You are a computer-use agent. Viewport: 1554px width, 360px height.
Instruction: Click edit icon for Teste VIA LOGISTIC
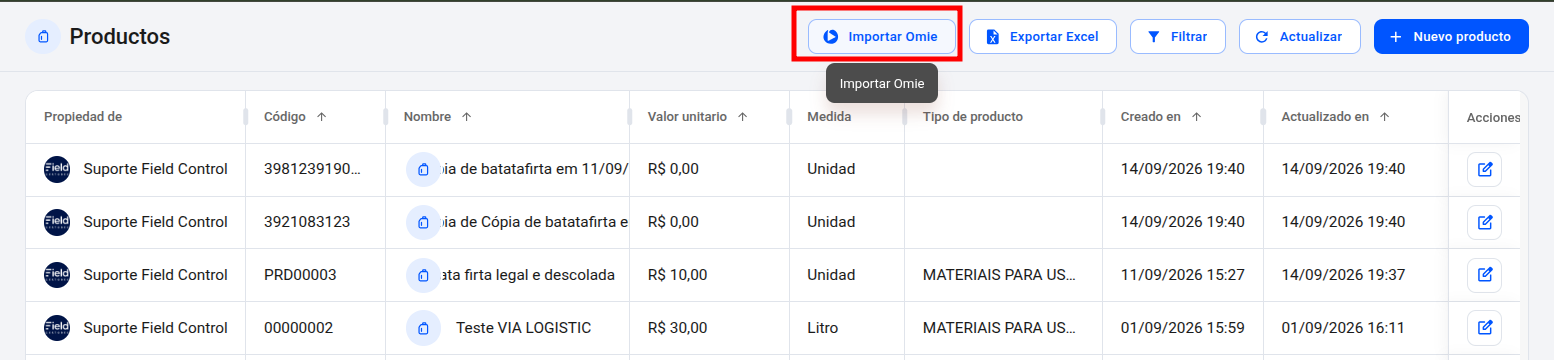pyautogui.click(x=1484, y=328)
